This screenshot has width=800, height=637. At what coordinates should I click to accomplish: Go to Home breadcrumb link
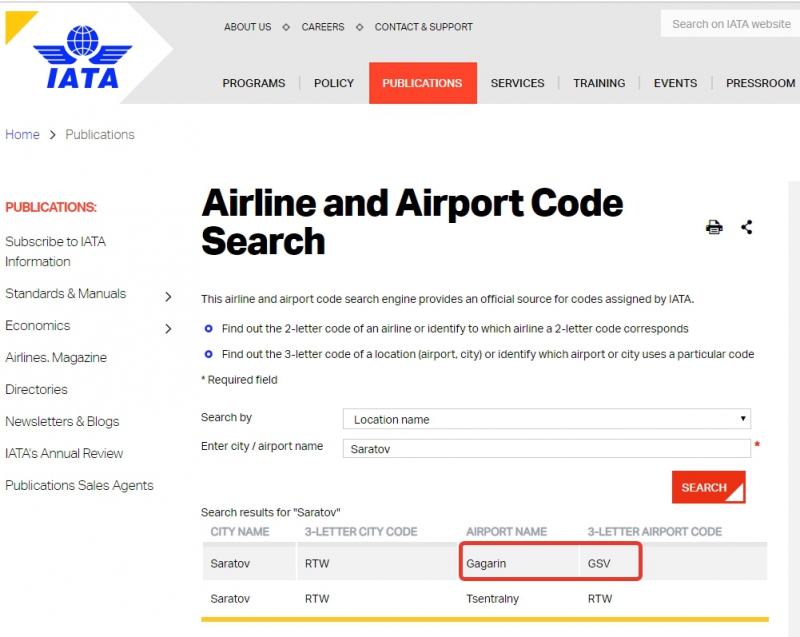22,134
